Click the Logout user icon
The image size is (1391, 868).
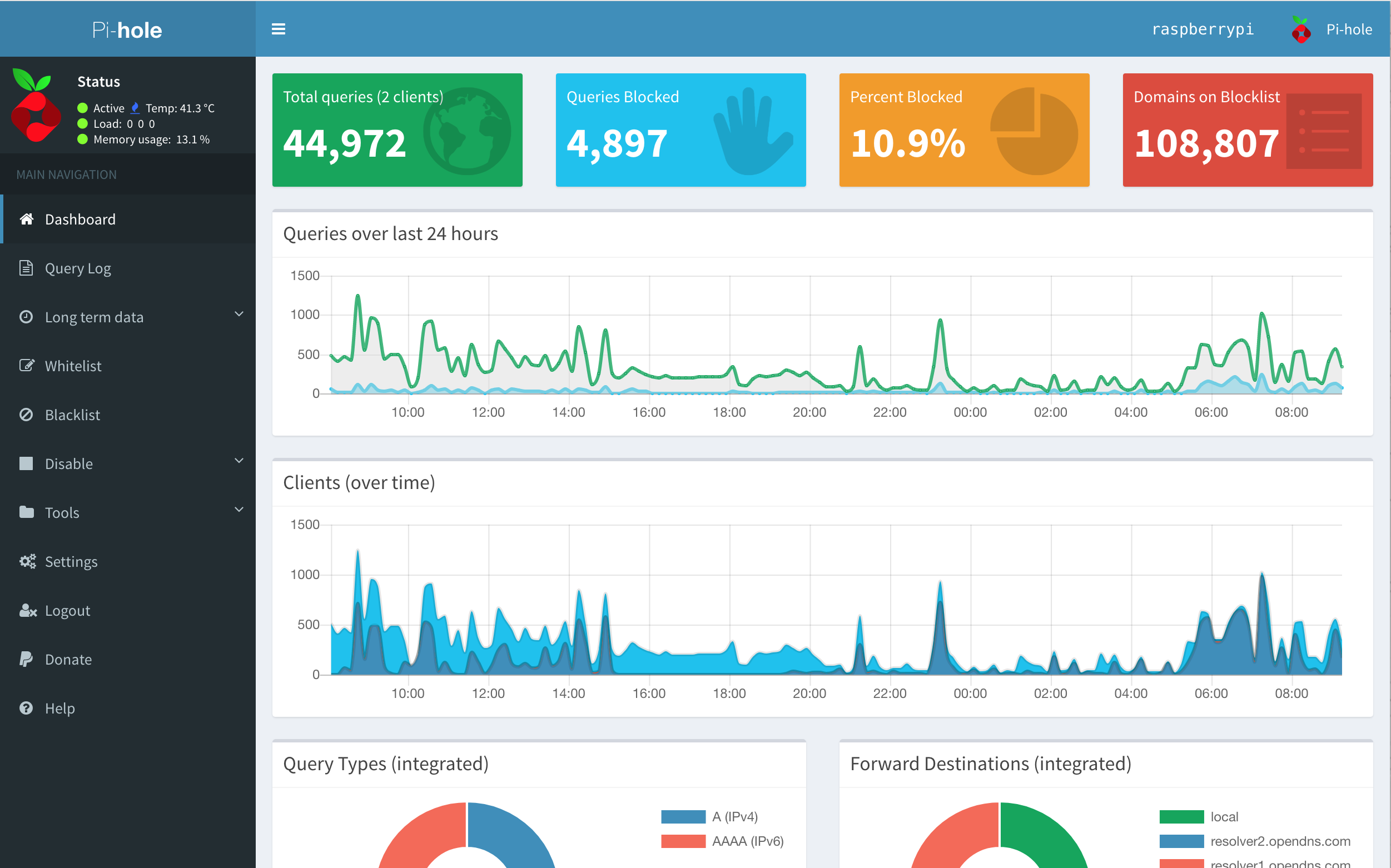coord(28,610)
